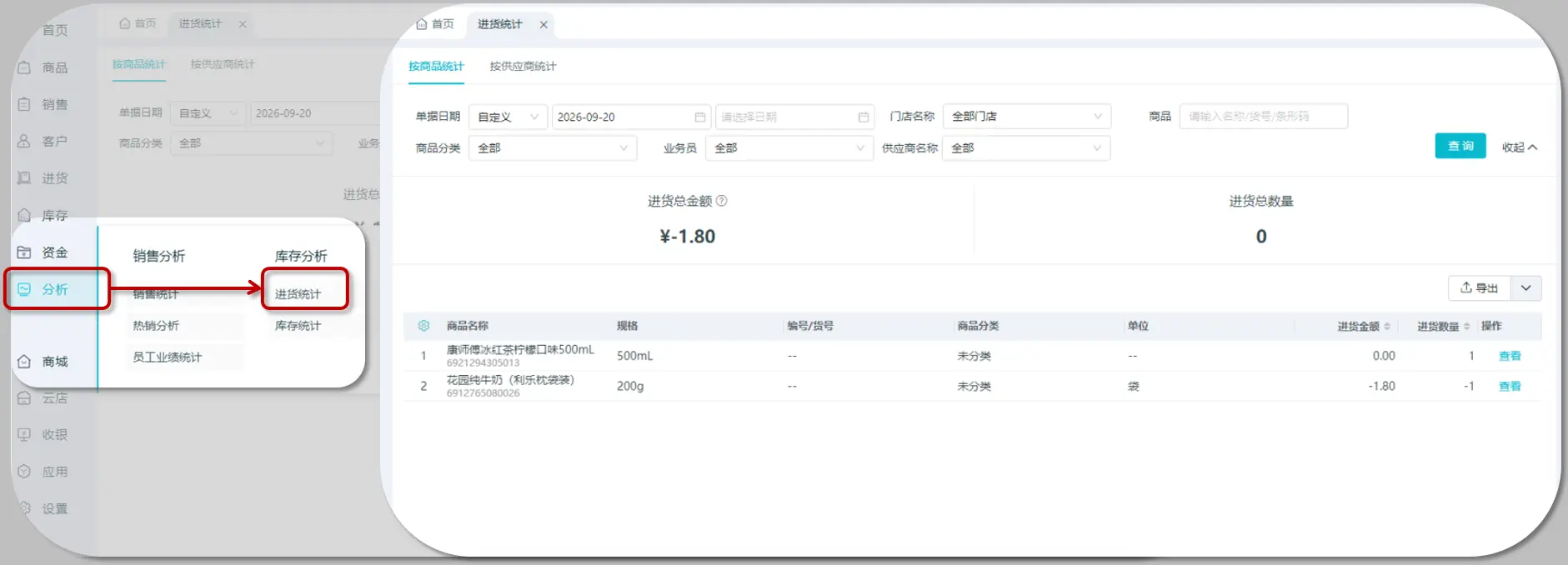Open the calendar icon for start date 2026-09-20
Image resolution: width=1568 pixels, height=565 pixels.
click(x=700, y=117)
